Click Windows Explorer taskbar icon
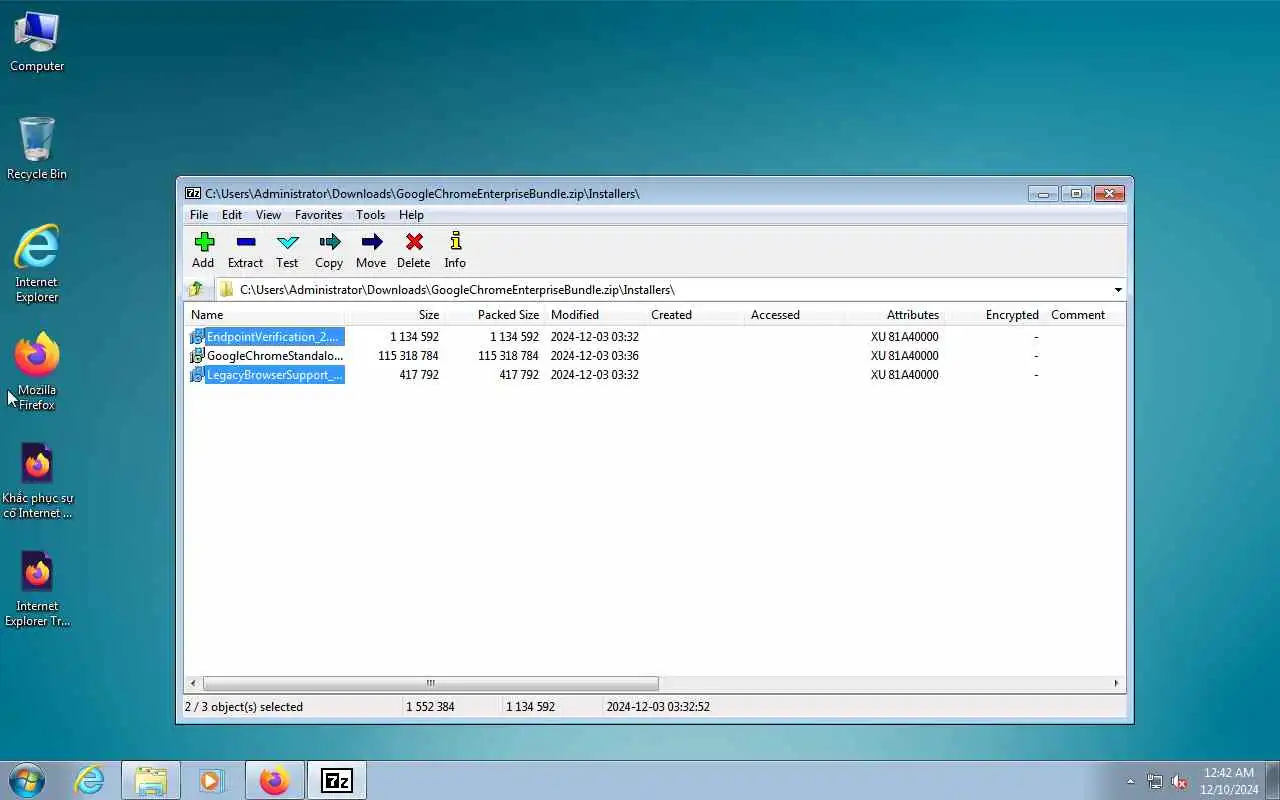Screen dimensions: 1280x800 [x=151, y=780]
